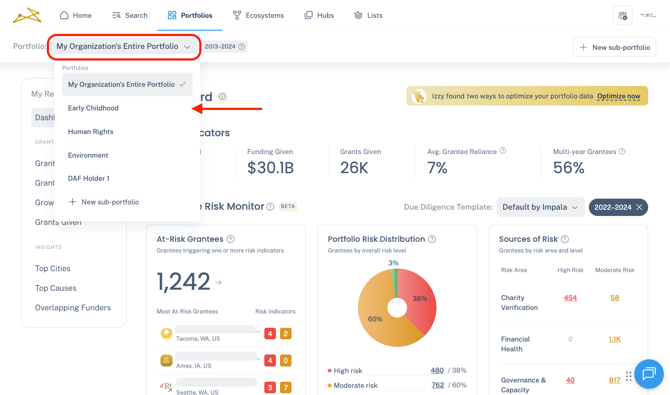Open the Home tab
This screenshot has height=395, width=670.
[76, 15]
